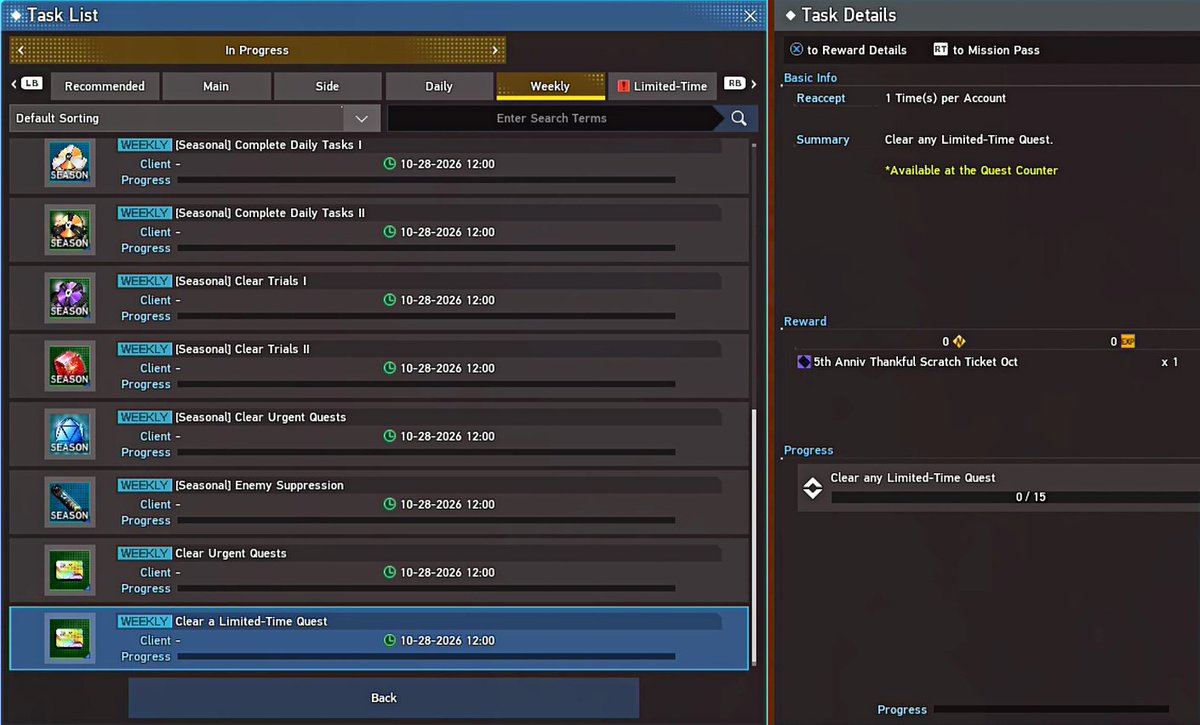Viewport: 1200px width, 725px height.
Task: Open the Daily tasks tab
Action: pos(439,86)
